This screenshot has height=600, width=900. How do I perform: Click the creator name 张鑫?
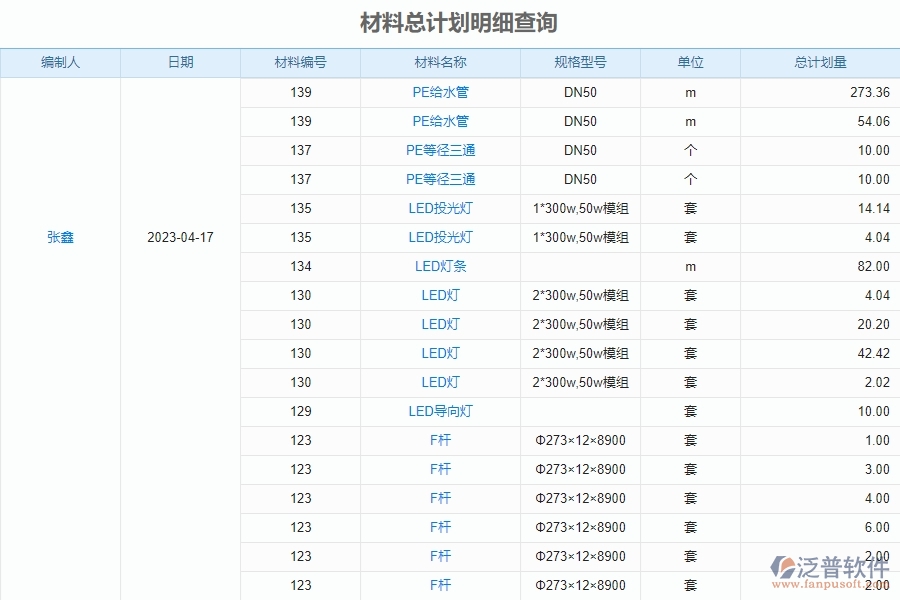point(59,237)
